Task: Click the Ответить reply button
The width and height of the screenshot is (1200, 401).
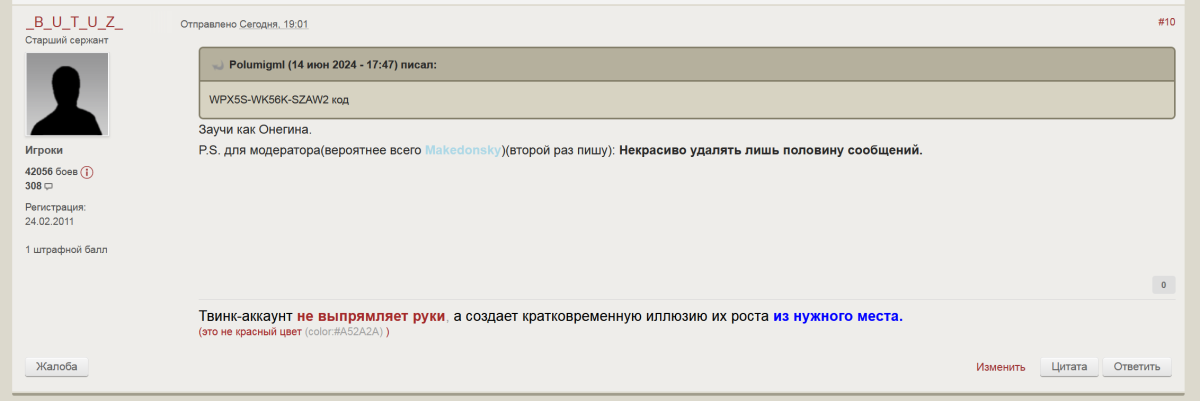Action: [x=1137, y=367]
